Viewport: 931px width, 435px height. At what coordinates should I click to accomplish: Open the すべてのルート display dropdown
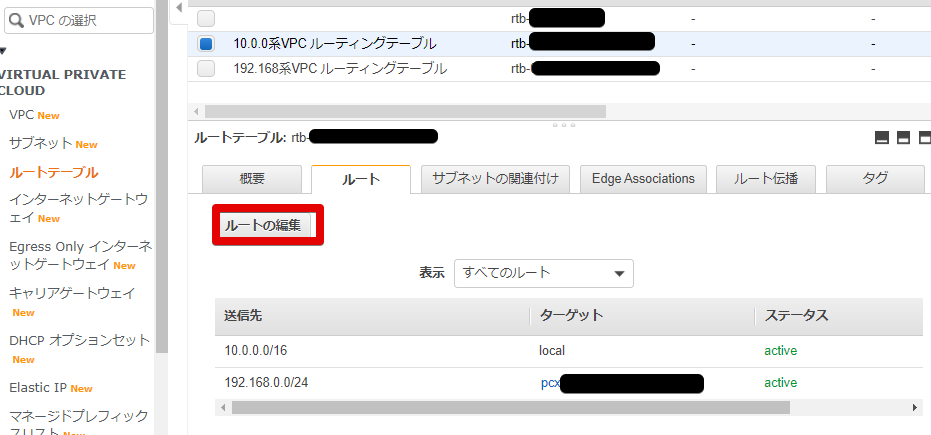tap(543, 274)
